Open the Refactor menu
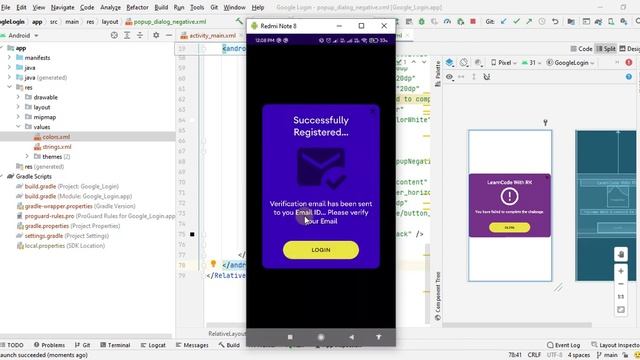This screenshot has width=640, height=360. pyautogui.click(x=137, y=7)
